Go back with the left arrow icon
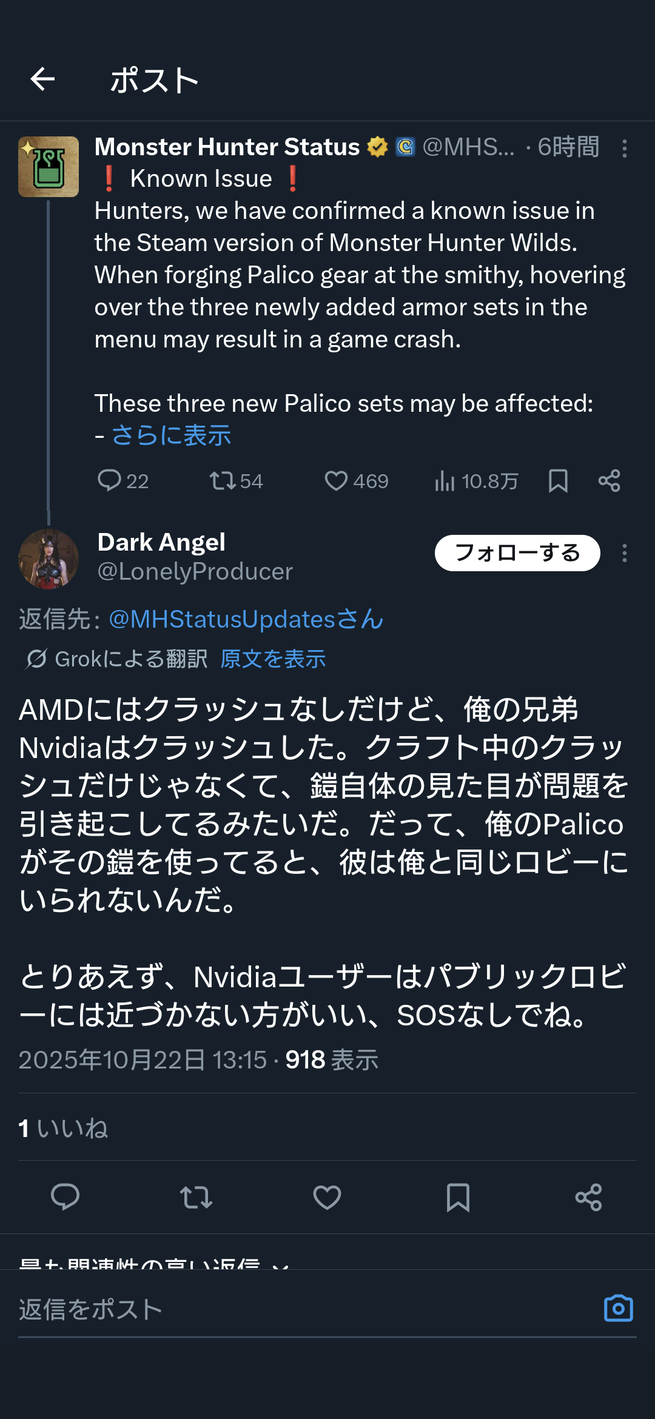 click(42, 79)
